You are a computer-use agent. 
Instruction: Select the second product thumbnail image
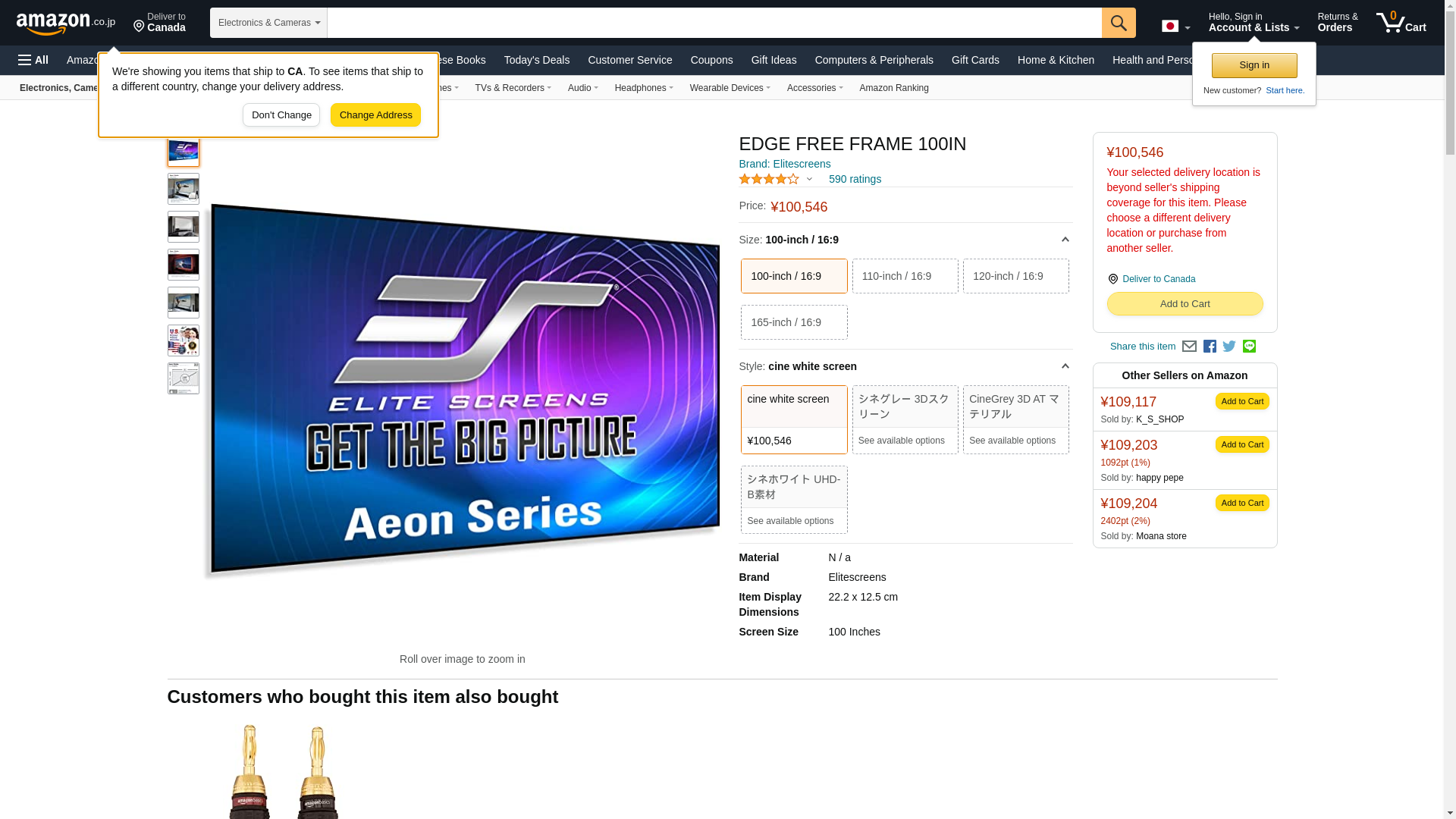[x=183, y=189]
